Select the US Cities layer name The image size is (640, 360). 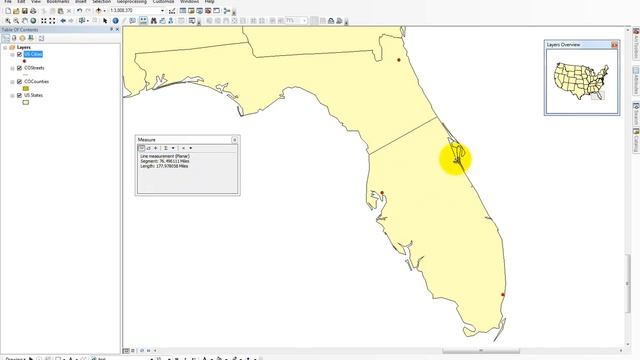[x=33, y=54]
